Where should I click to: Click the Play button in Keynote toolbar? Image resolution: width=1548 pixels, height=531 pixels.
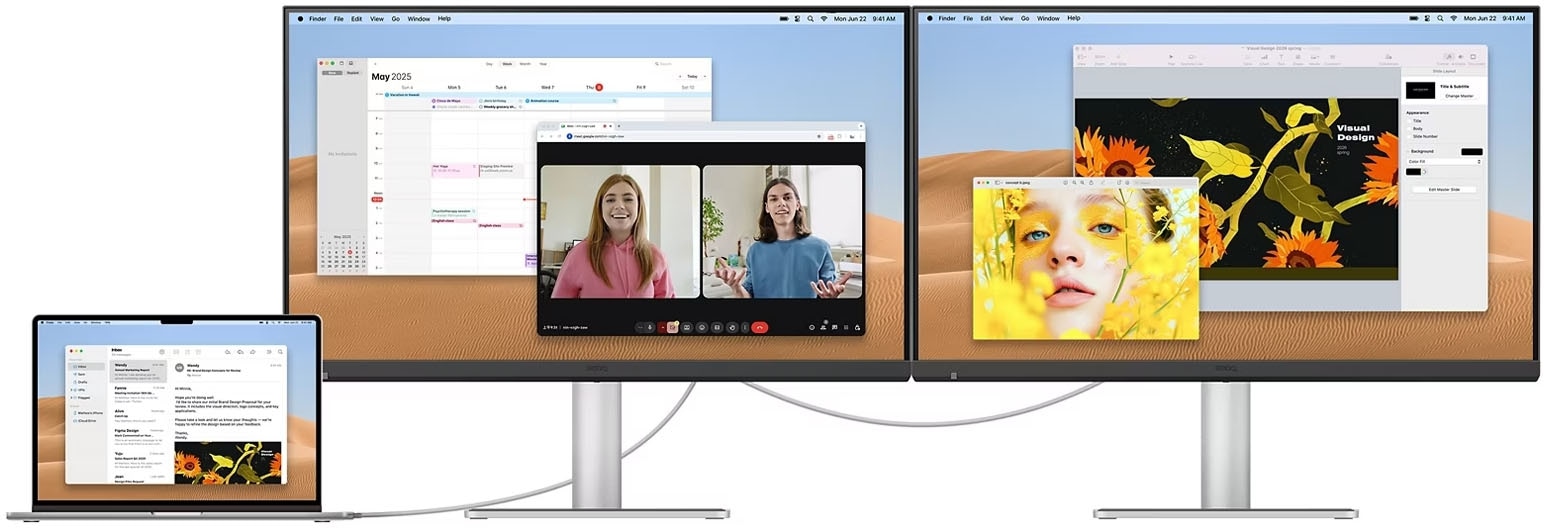[x=1171, y=58]
